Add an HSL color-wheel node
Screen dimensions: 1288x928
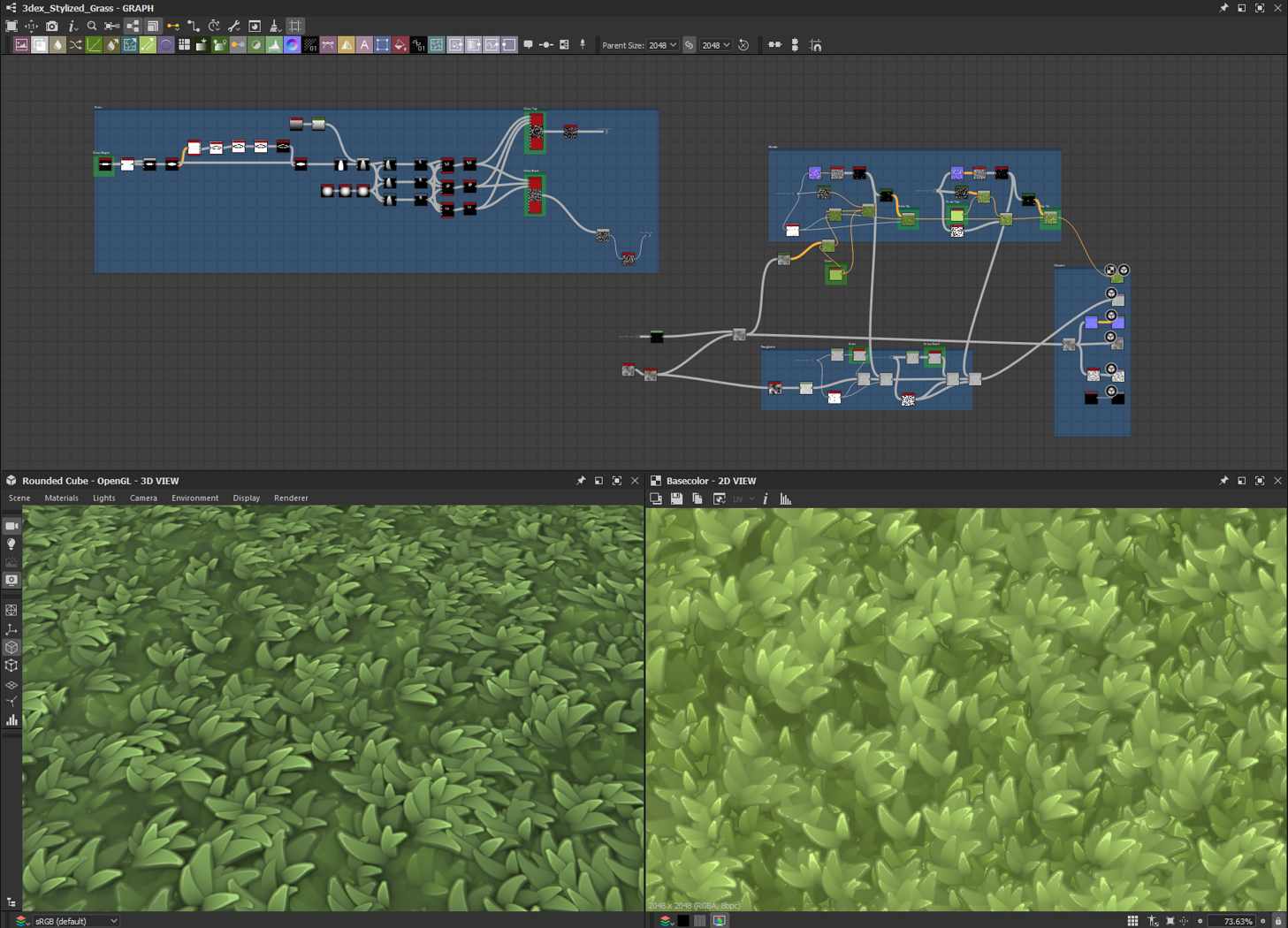293,45
